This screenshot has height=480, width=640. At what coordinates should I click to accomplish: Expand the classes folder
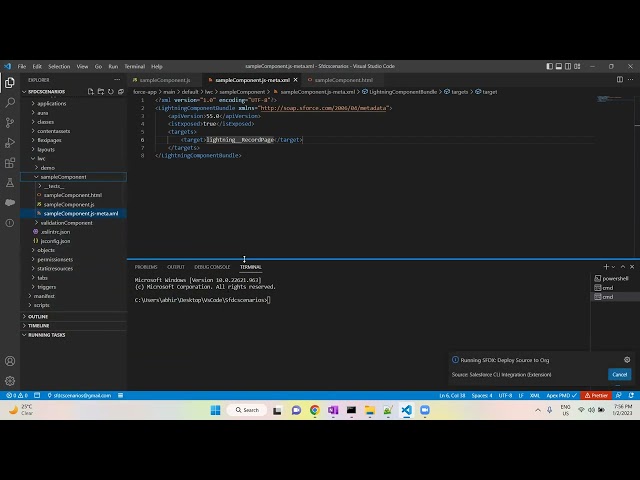coord(45,122)
